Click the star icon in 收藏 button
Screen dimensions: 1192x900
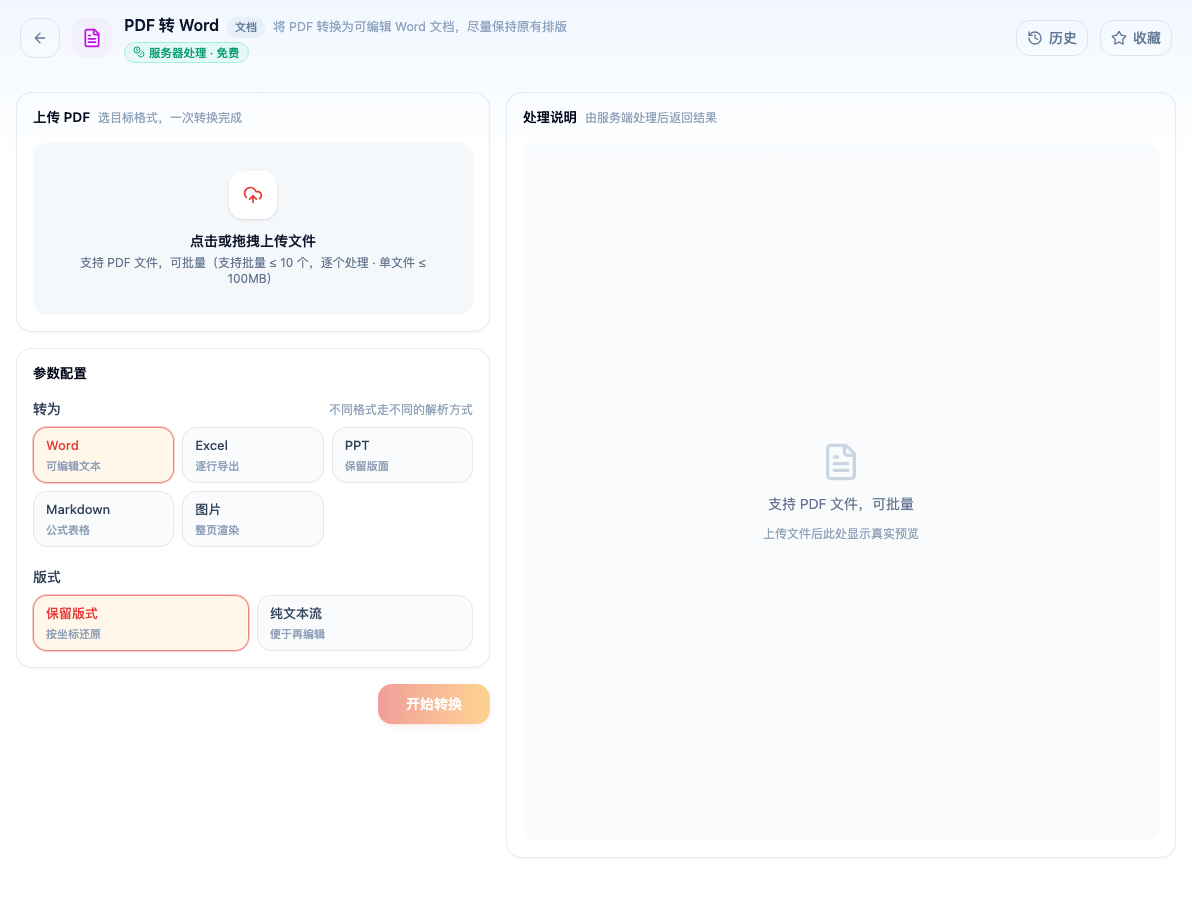[1119, 38]
